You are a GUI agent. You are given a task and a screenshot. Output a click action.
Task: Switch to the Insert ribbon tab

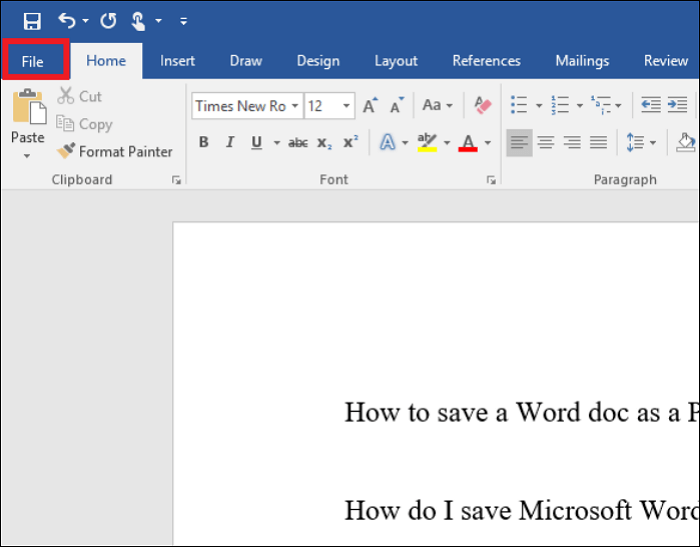click(177, 61)
